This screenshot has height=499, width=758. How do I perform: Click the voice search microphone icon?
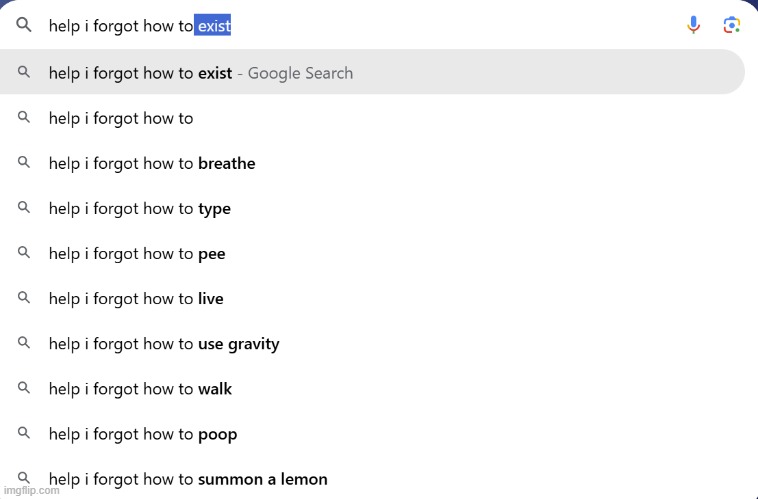click(693, 25)
